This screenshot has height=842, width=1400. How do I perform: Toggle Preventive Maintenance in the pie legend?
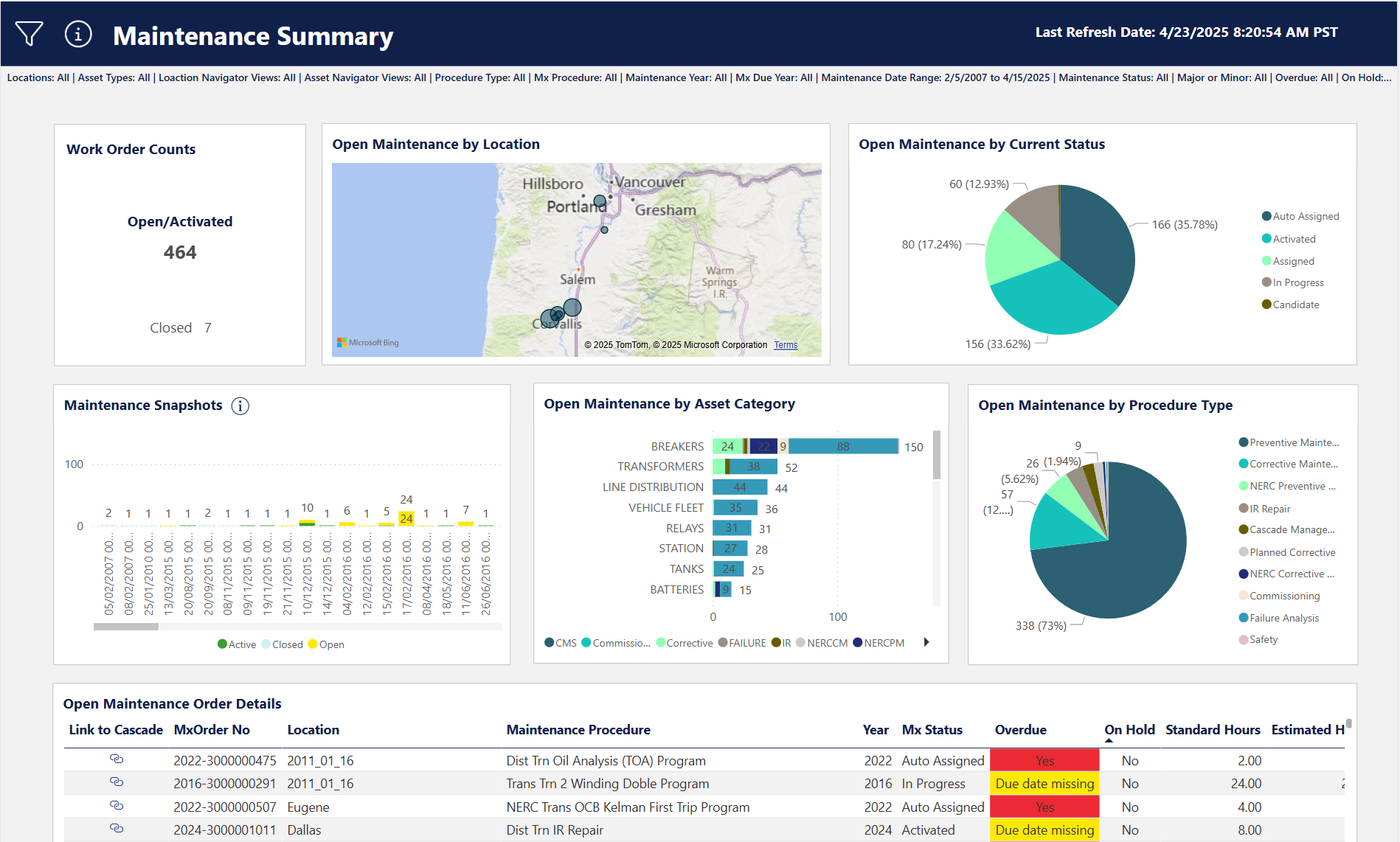click(1289, 442)
